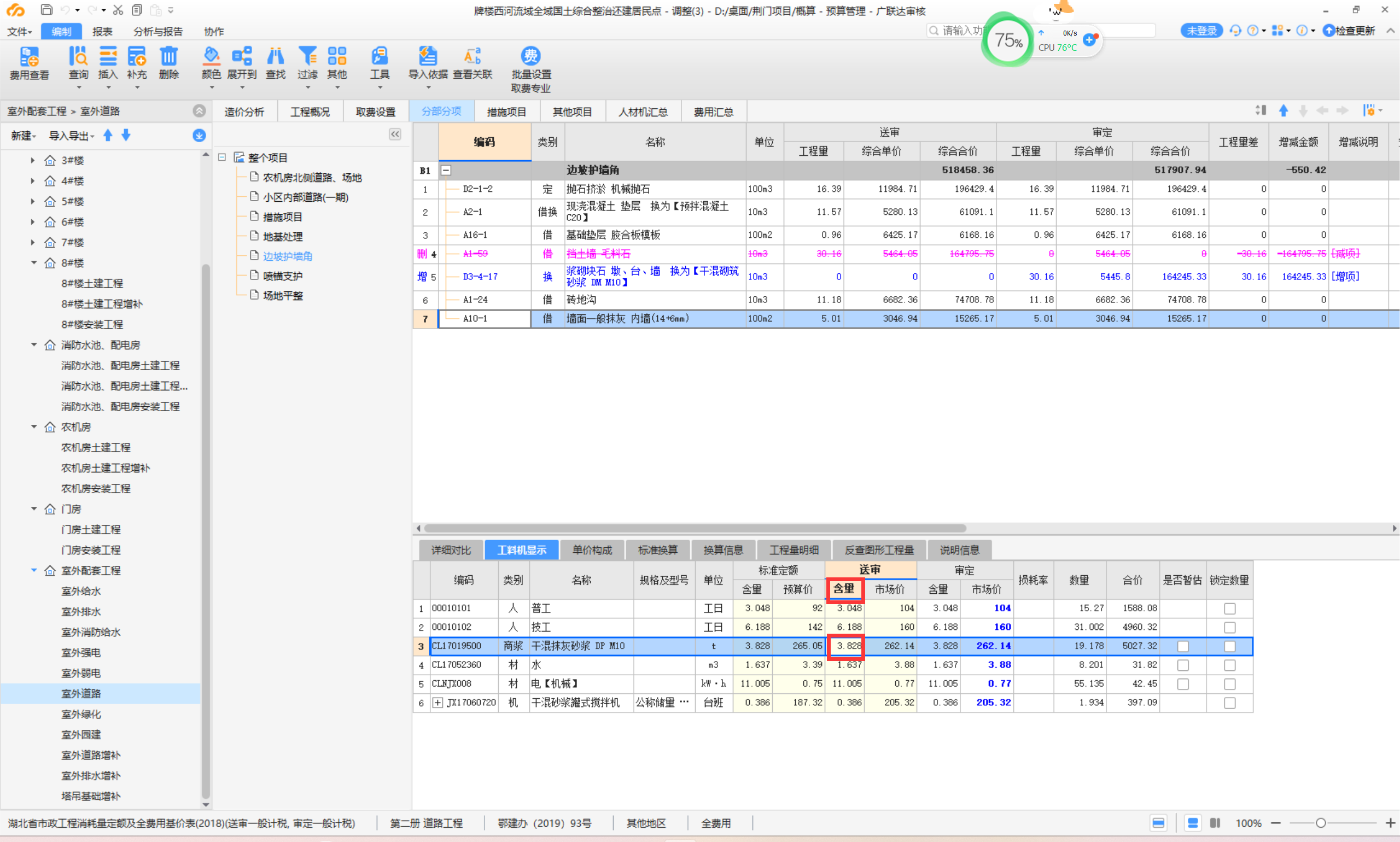Click the 未登录 login button
The width and height of the screenshot is (1400, 842).
pos(1201,31)
